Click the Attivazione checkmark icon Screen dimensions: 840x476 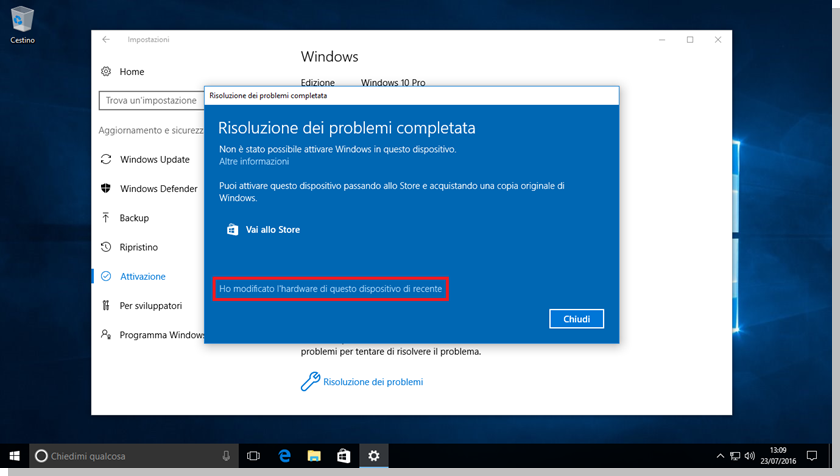[106, 276]
